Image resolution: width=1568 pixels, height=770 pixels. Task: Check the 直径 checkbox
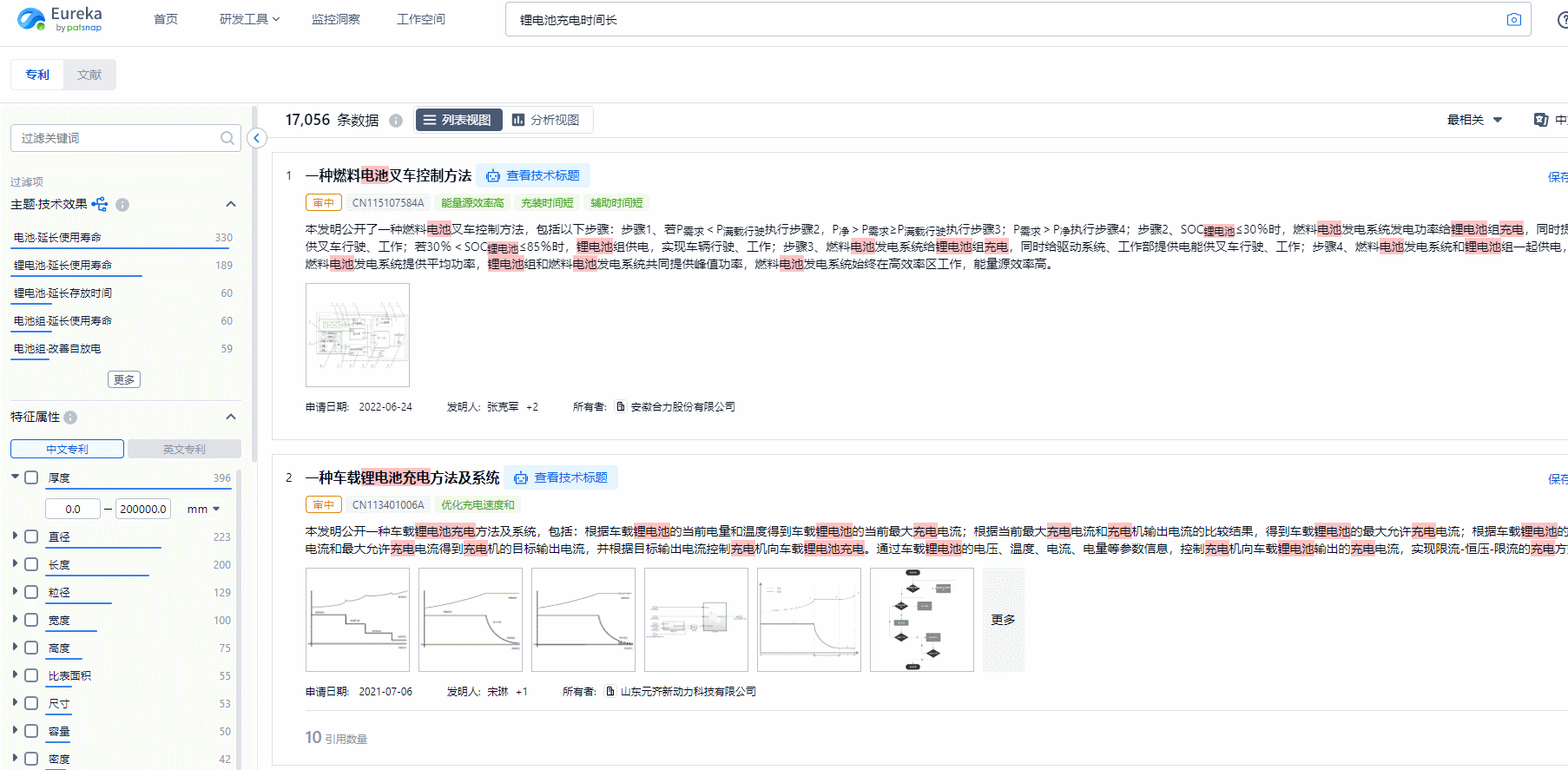pos(31,536)
